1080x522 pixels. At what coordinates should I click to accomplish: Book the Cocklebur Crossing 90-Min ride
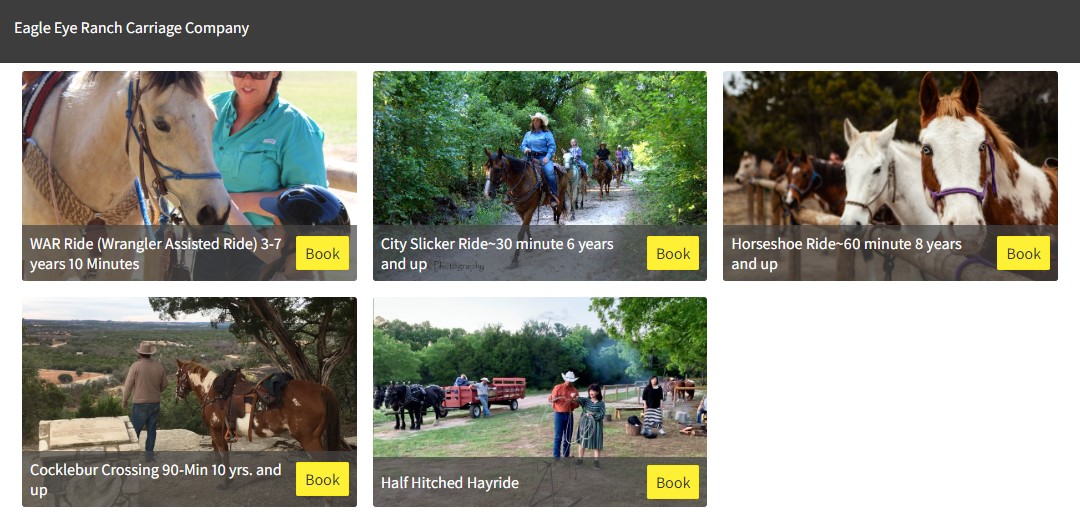pos(322,479)
